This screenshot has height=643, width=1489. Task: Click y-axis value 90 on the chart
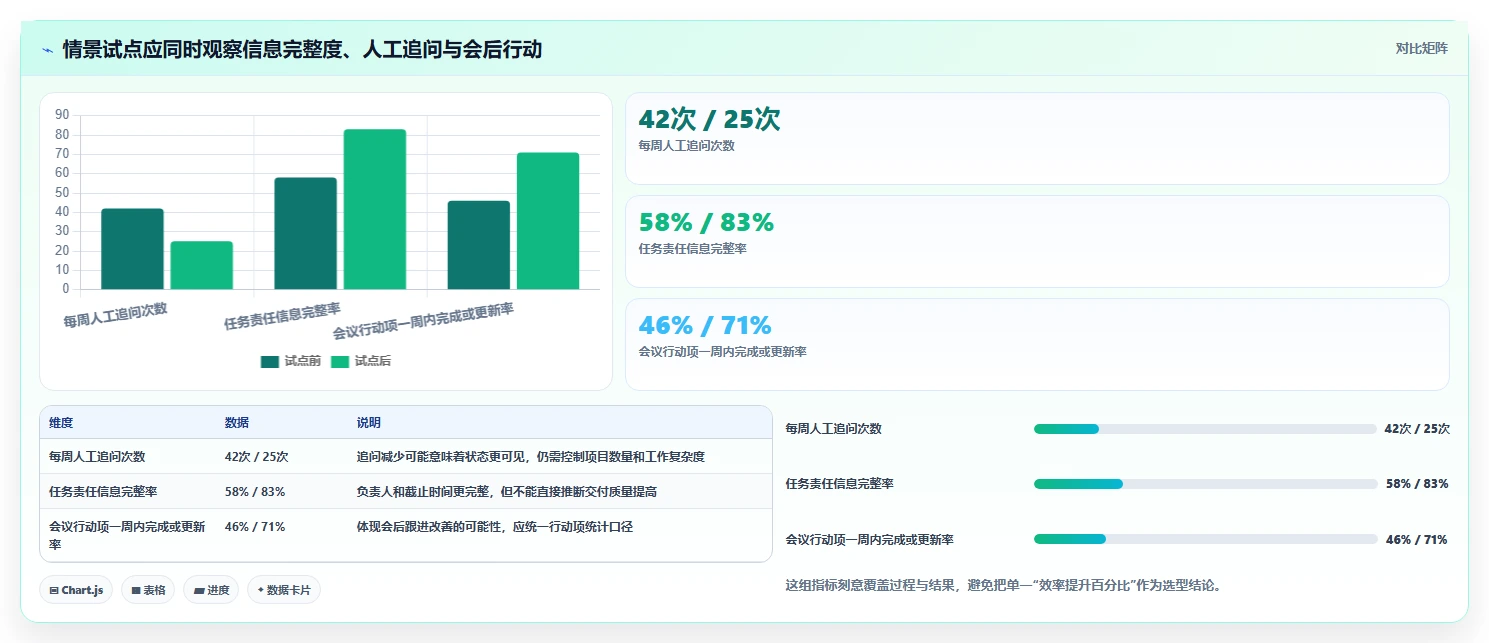click(62, 115)
